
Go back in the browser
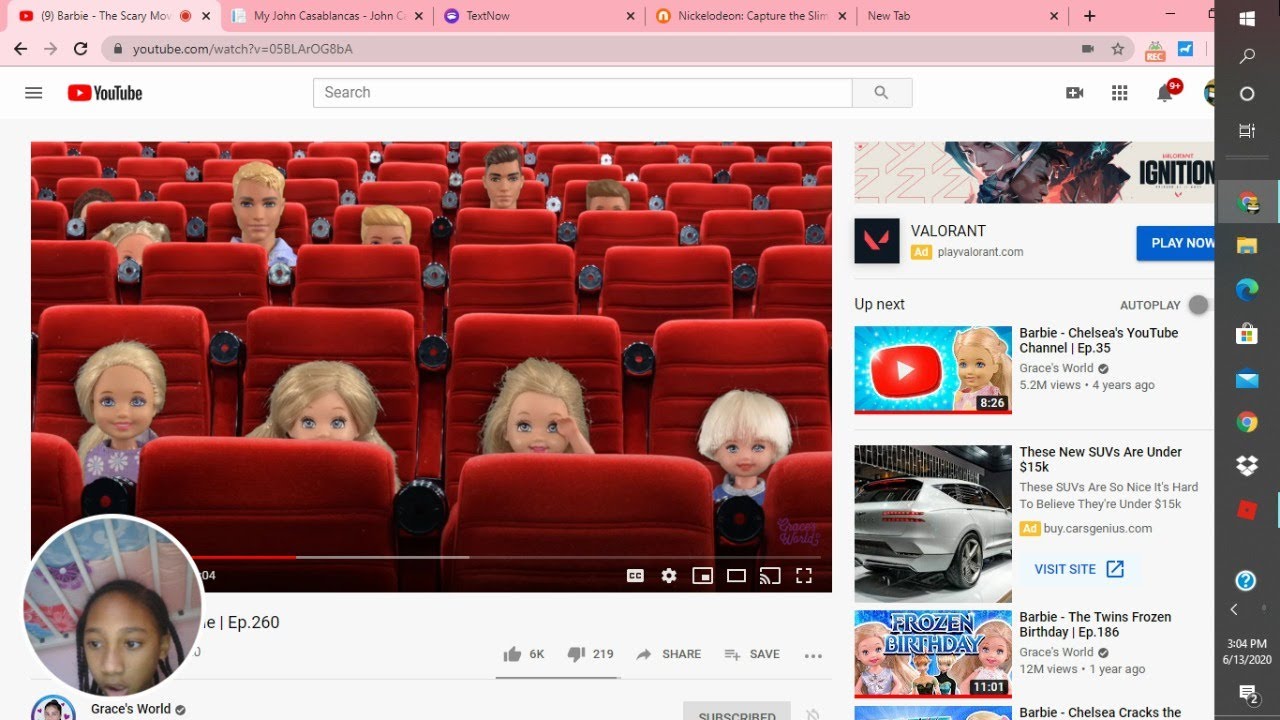[20, 49]
